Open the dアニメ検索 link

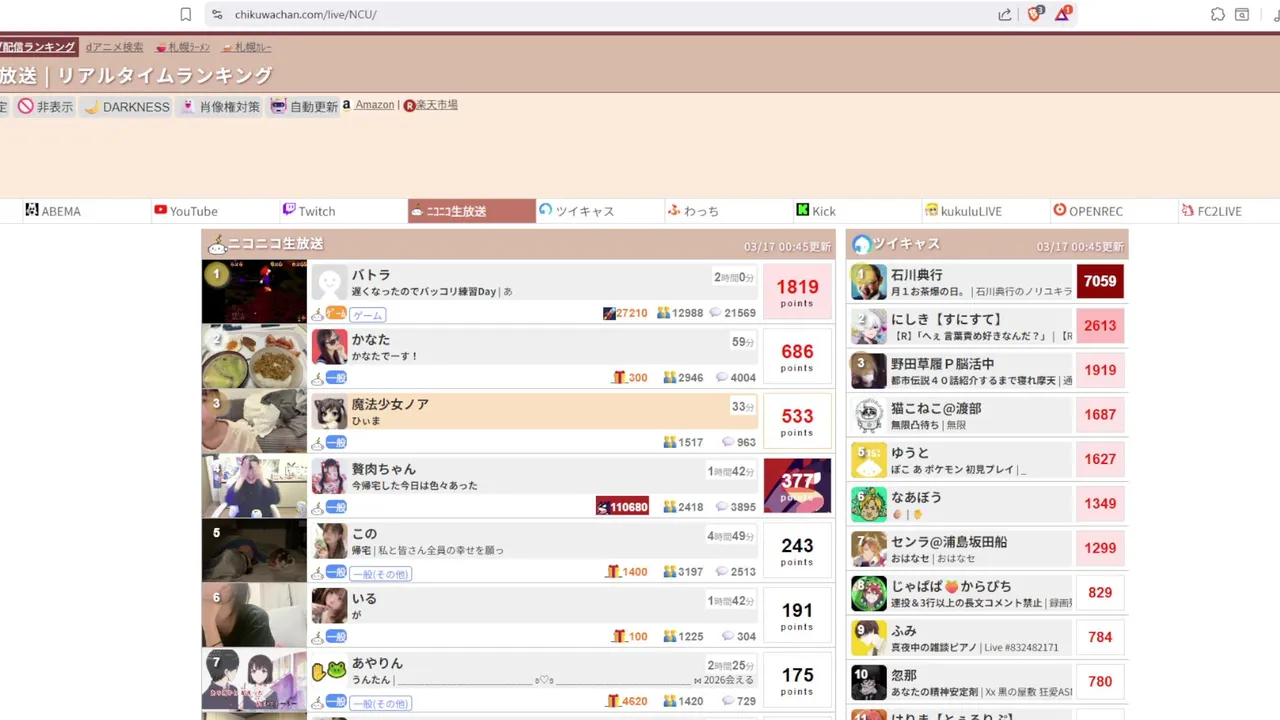114,47
